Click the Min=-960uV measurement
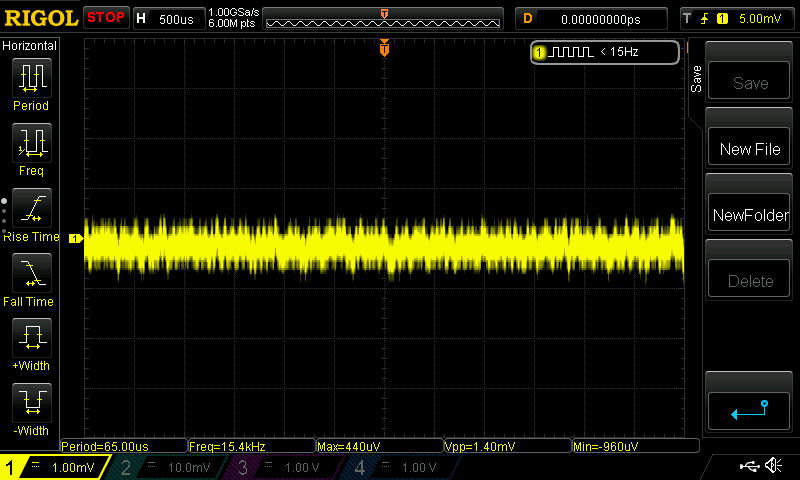 (636, 446)
